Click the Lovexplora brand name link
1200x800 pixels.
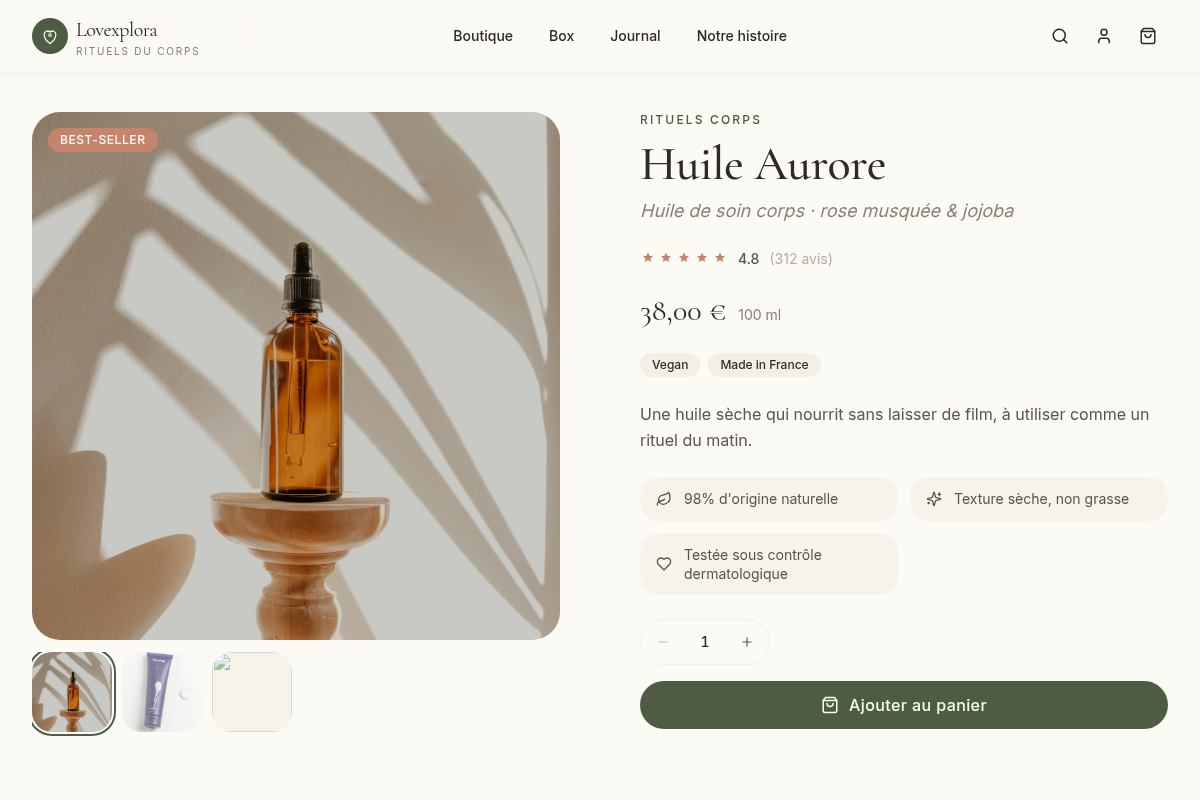pyautogui.click(x=116, y=30)
